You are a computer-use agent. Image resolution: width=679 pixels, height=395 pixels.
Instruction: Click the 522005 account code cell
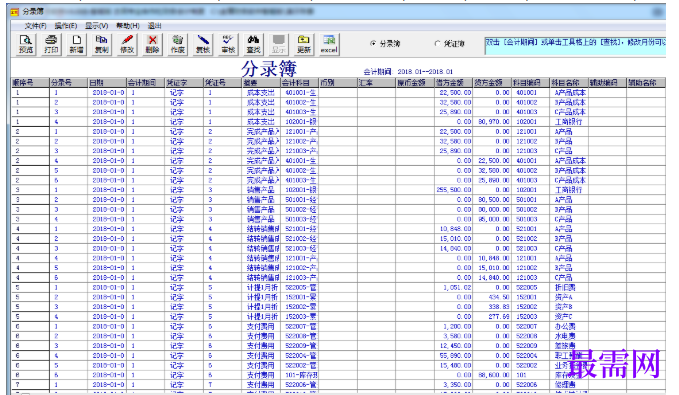point(530,287)
